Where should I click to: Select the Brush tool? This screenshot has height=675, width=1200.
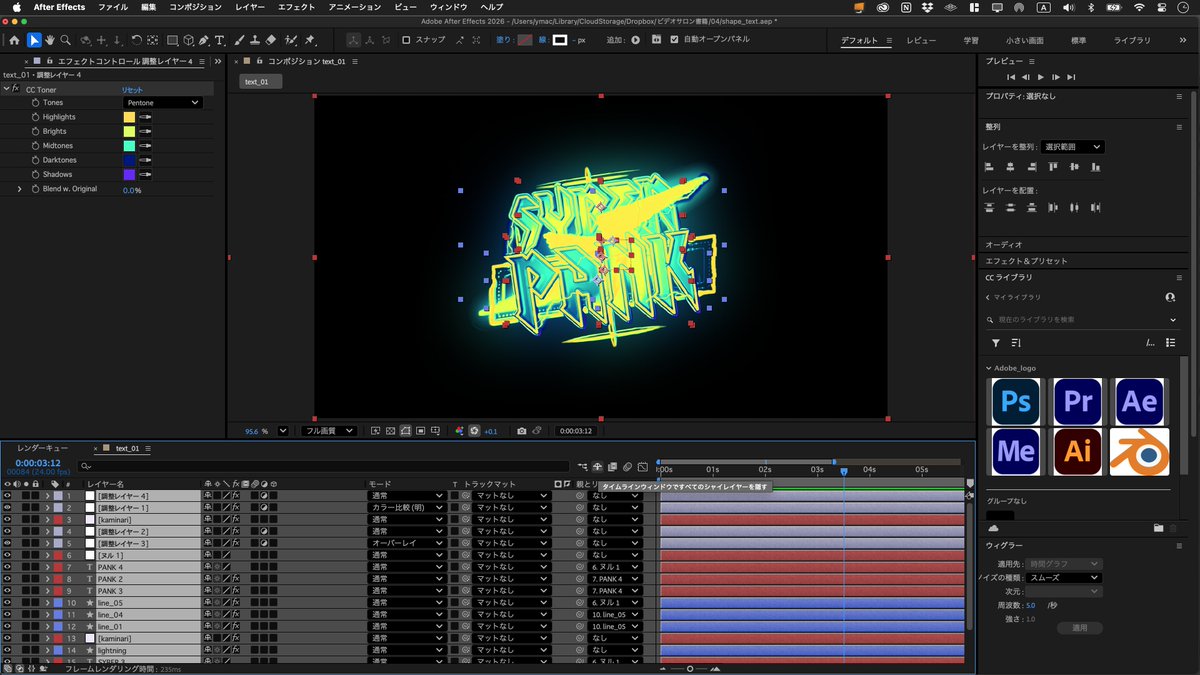click(239, 40)
